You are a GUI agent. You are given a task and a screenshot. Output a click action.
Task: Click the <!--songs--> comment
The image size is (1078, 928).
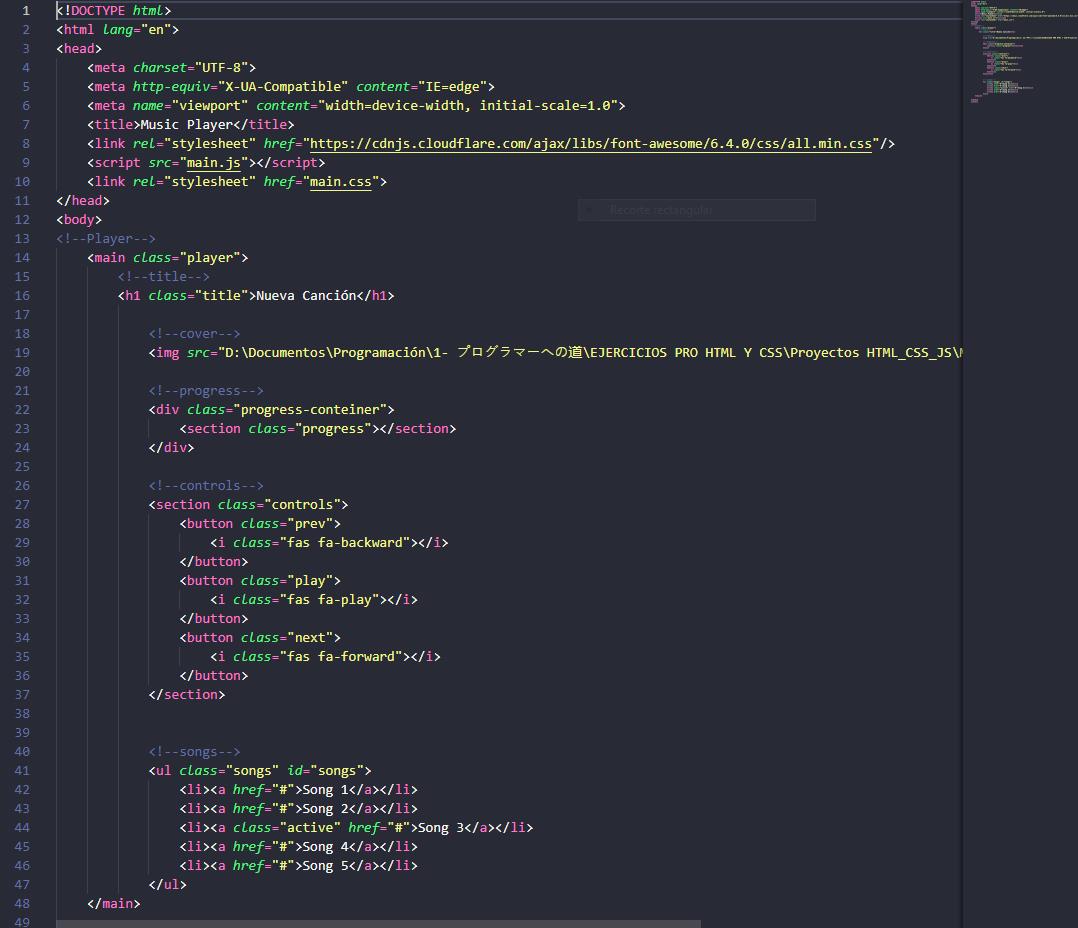pyautogui.click(x=194, y=751)
